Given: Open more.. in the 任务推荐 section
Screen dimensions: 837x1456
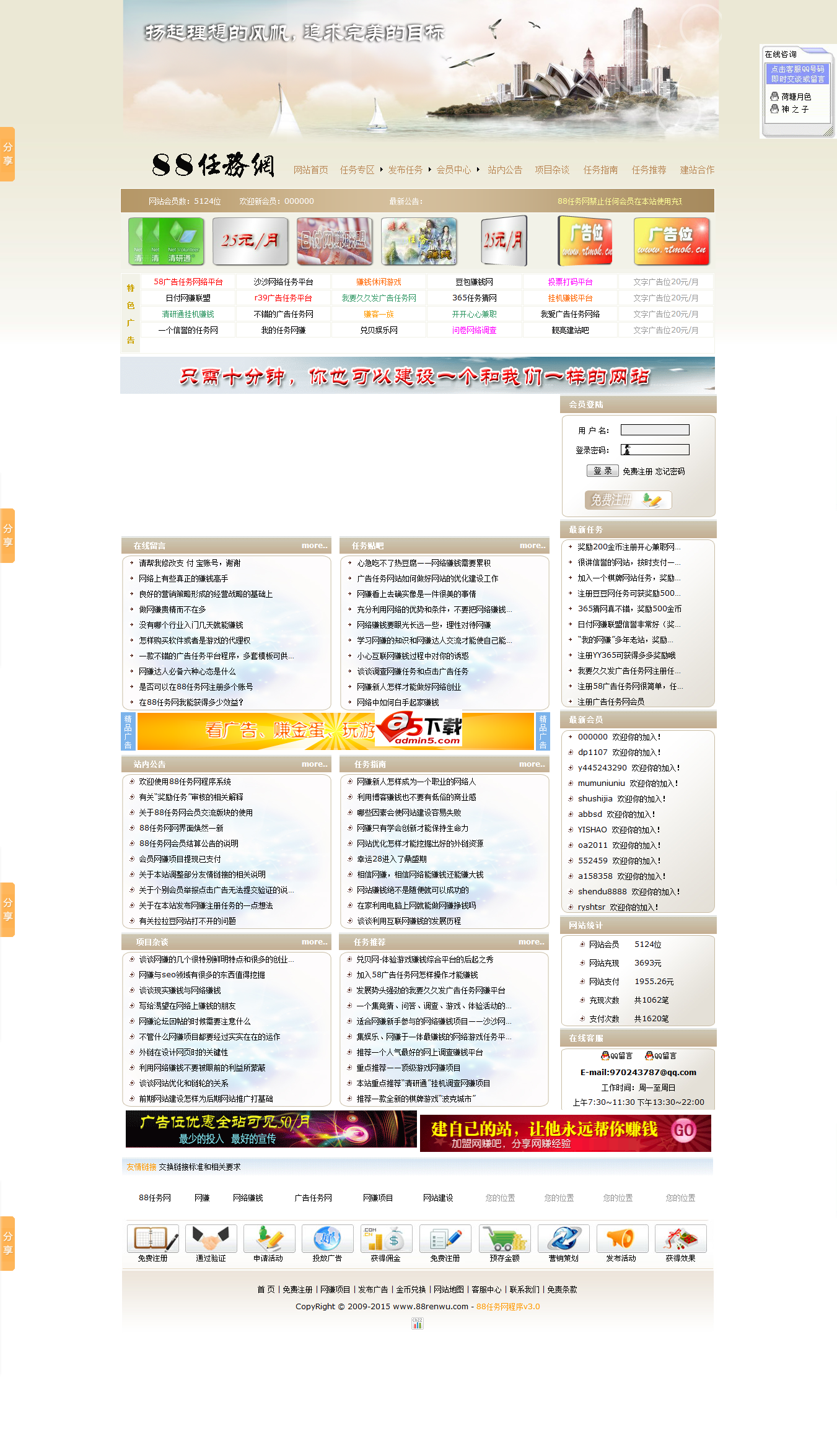Looking at the screenshot, I should tap(532, 942).
